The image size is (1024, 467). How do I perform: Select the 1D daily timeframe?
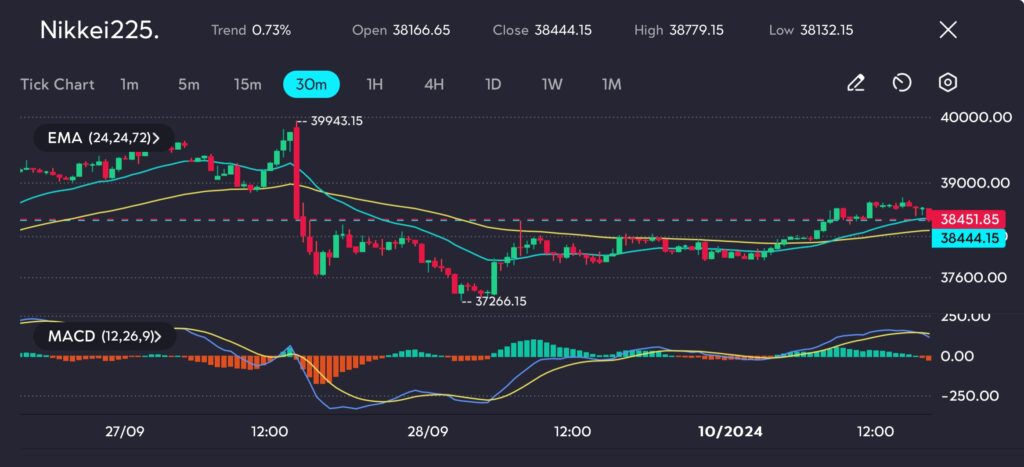(492, 84)
